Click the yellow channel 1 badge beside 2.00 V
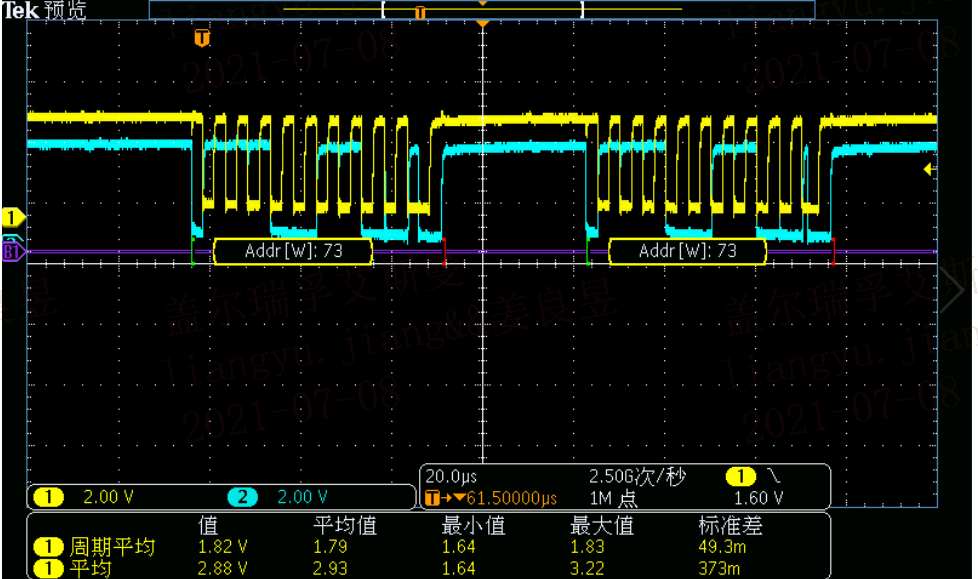Screen dimensions: 978x579 (x=49, y=497)
